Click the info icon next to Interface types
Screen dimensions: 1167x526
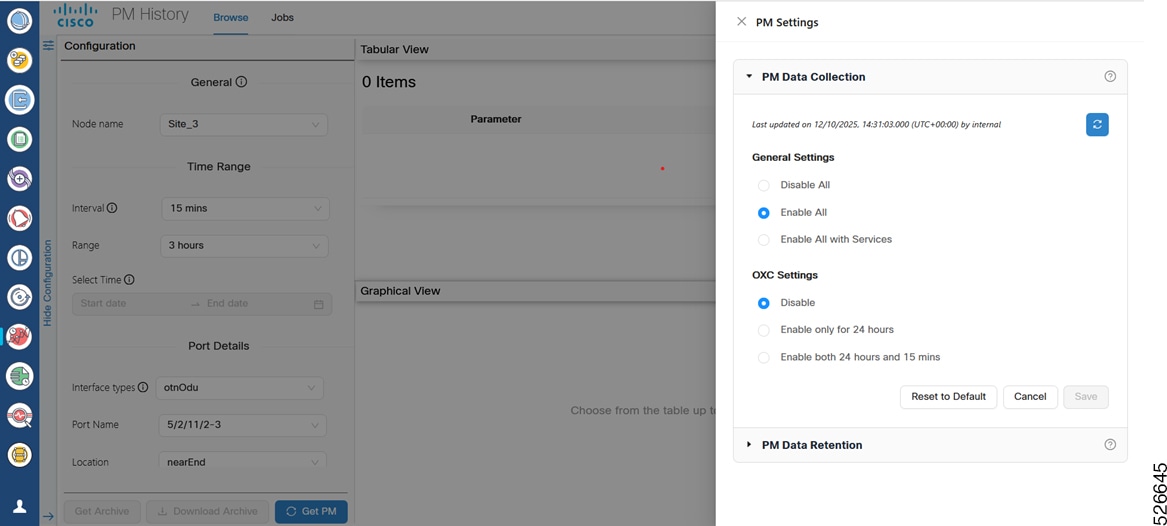coord(143,387)
